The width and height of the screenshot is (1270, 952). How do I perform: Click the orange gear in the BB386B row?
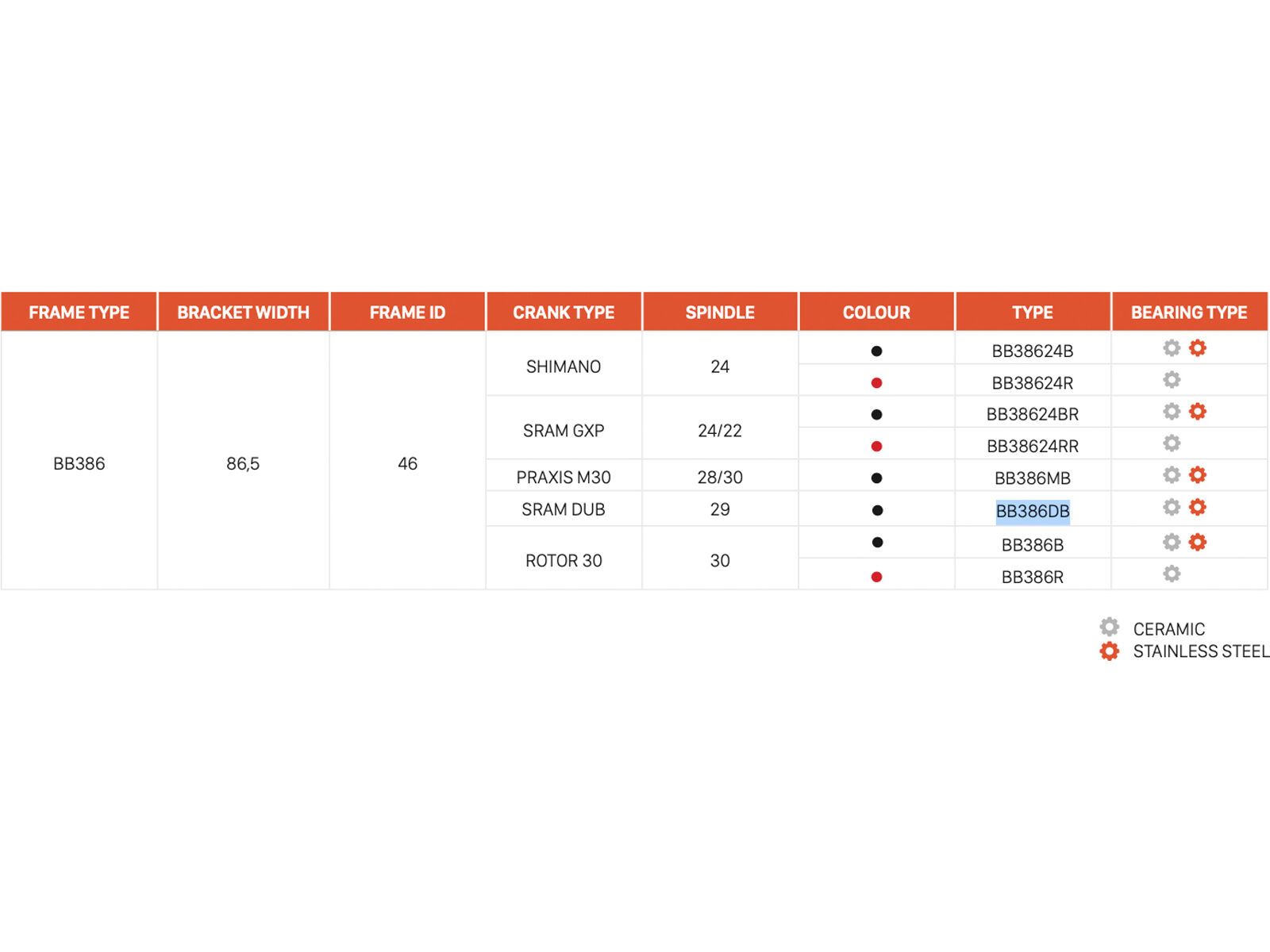(1198, 542)
